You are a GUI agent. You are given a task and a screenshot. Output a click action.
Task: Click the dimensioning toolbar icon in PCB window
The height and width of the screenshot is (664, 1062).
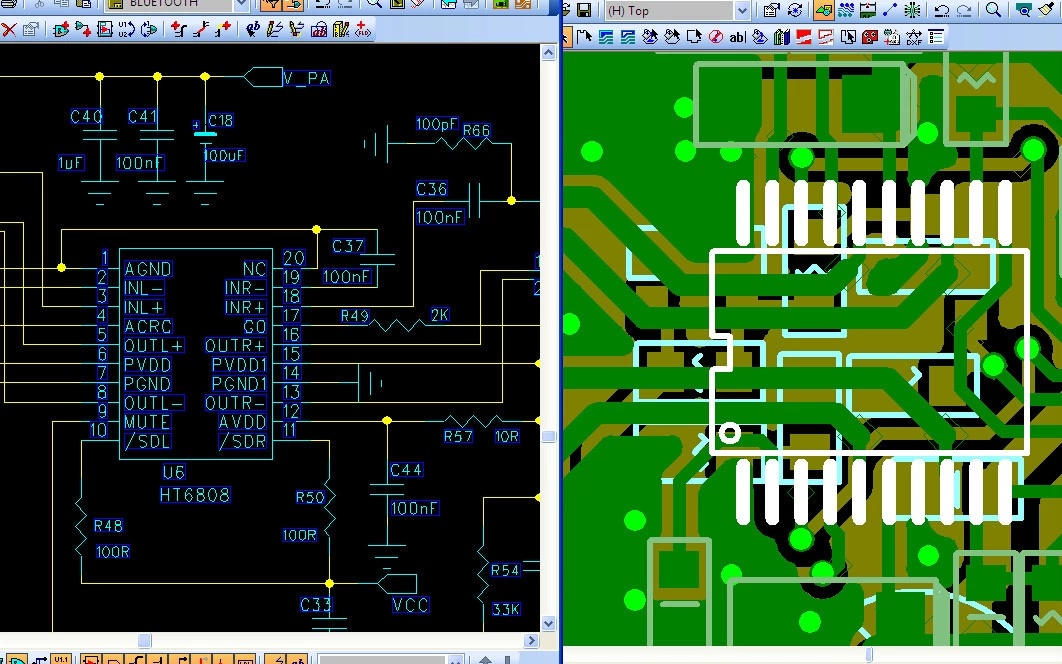[868, 10]
